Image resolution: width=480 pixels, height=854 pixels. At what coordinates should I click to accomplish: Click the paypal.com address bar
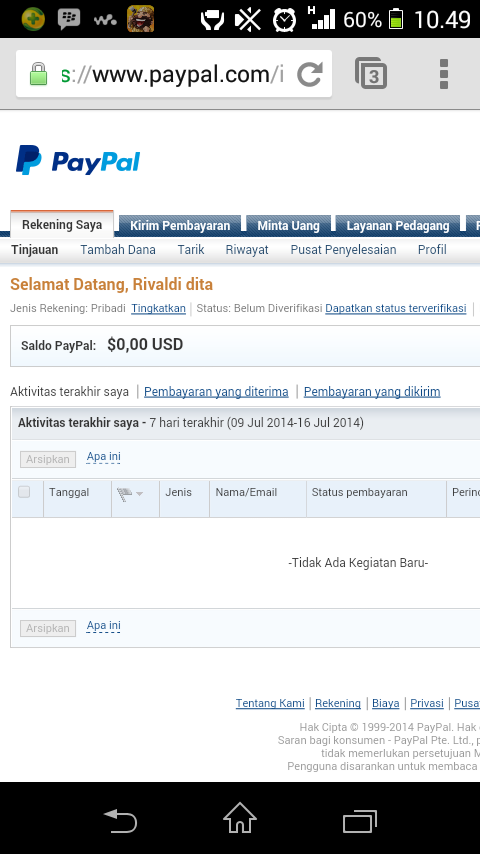click(x=174, y=74)
